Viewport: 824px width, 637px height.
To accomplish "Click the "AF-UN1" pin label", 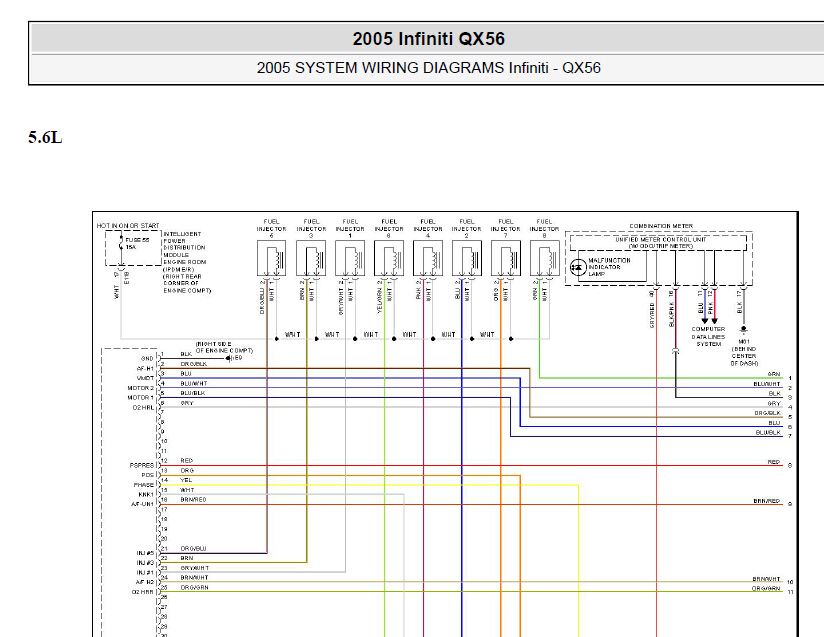I will tap(142, 504).
